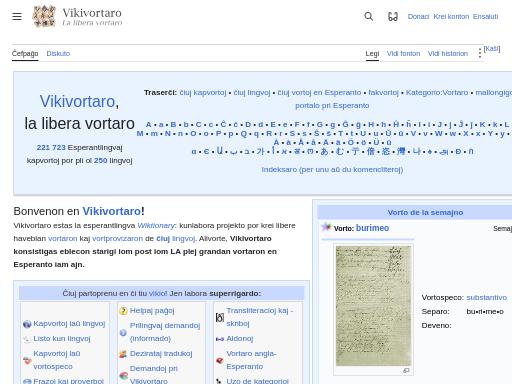The height and width of the screenshot is (384, 512).
Task: Open the vertical dots more menu
Action: (480, 53)
